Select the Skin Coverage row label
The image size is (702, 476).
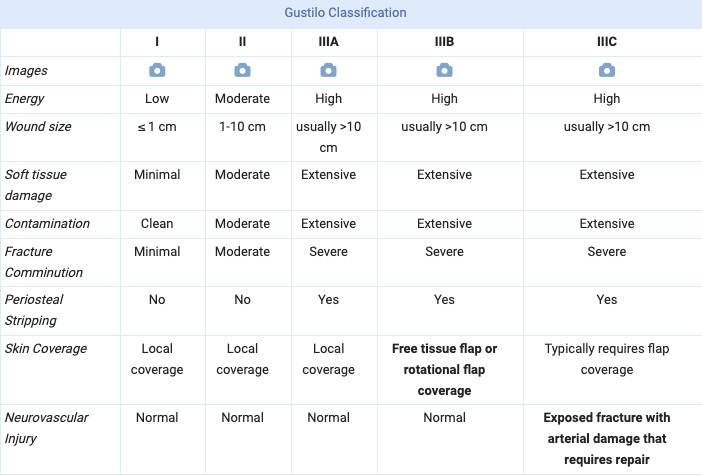[x=46, y=348]
